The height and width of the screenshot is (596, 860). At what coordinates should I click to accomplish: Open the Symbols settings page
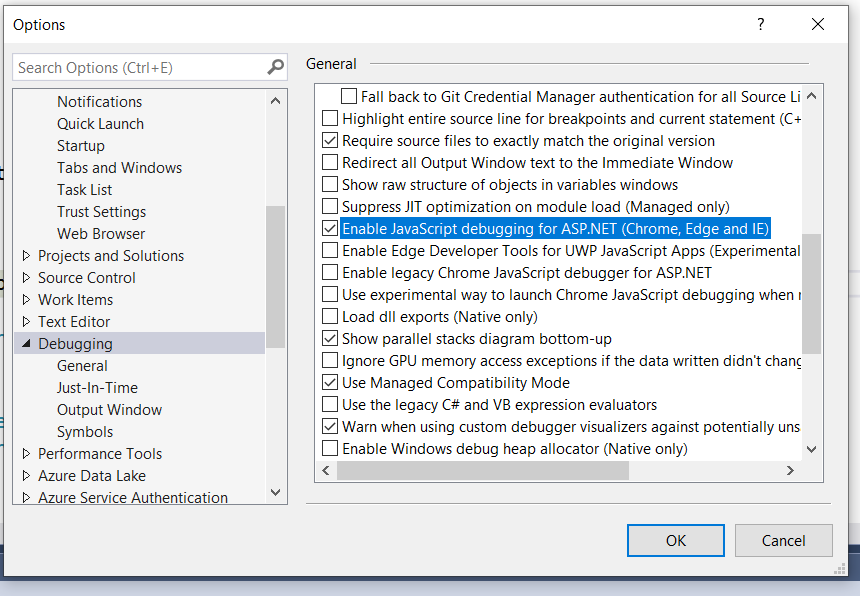tap(85, 432)
